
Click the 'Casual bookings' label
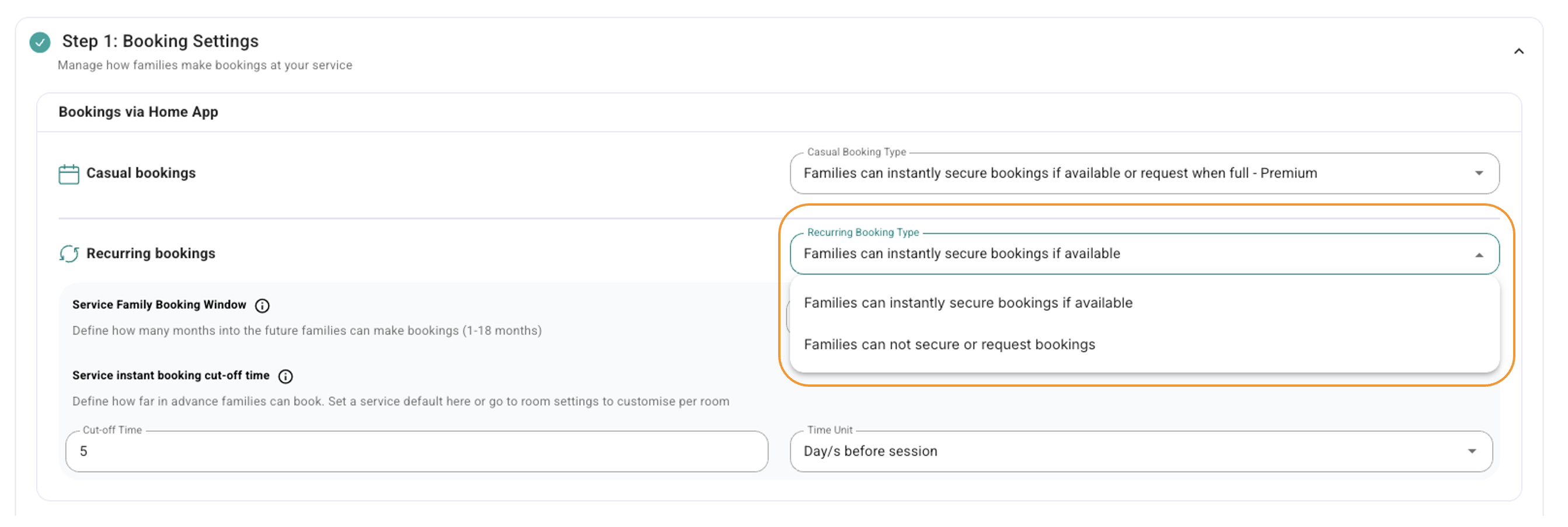(x=141, y=174)
